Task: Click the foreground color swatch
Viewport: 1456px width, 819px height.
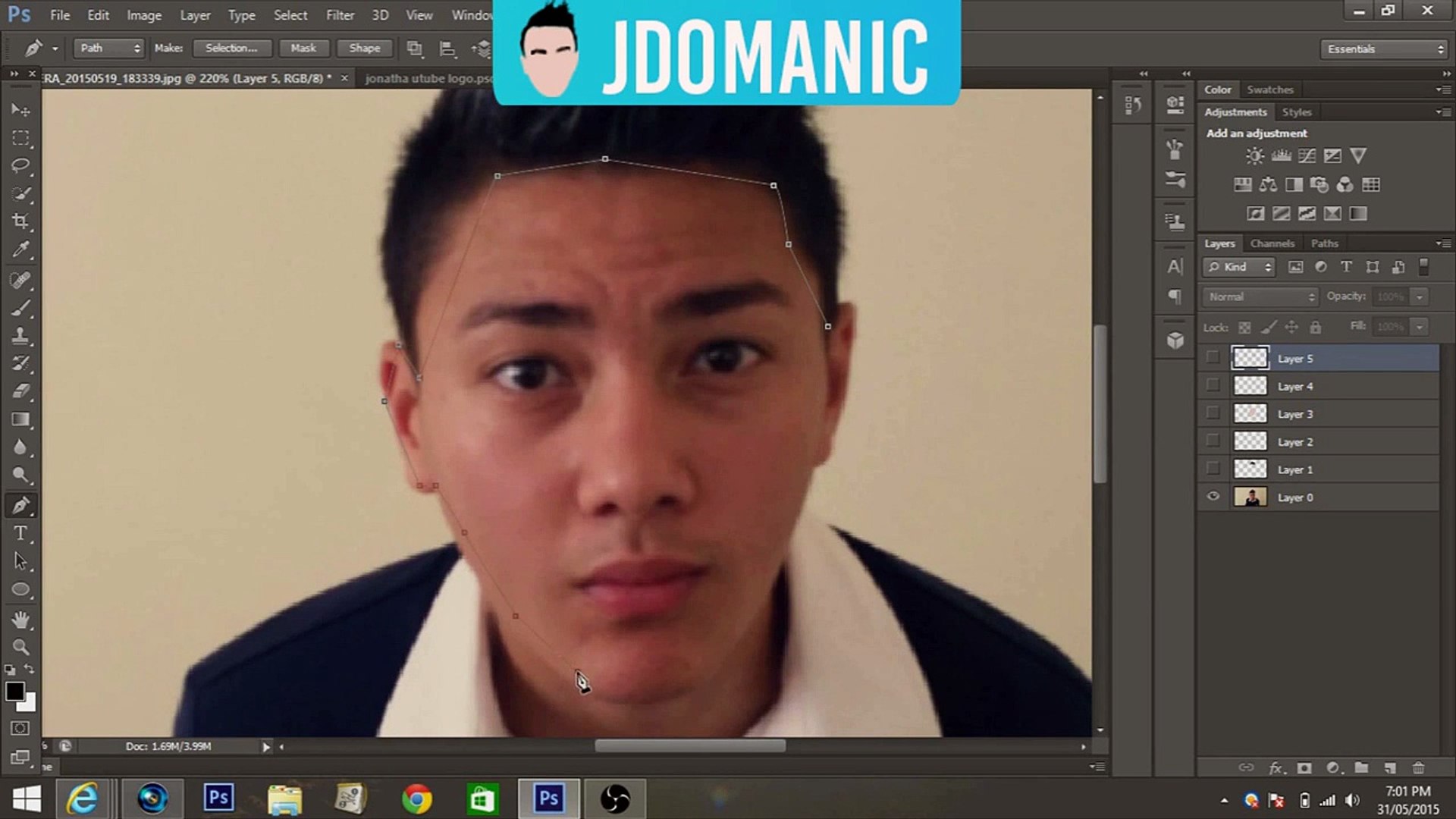Action: tap(14, 691)
